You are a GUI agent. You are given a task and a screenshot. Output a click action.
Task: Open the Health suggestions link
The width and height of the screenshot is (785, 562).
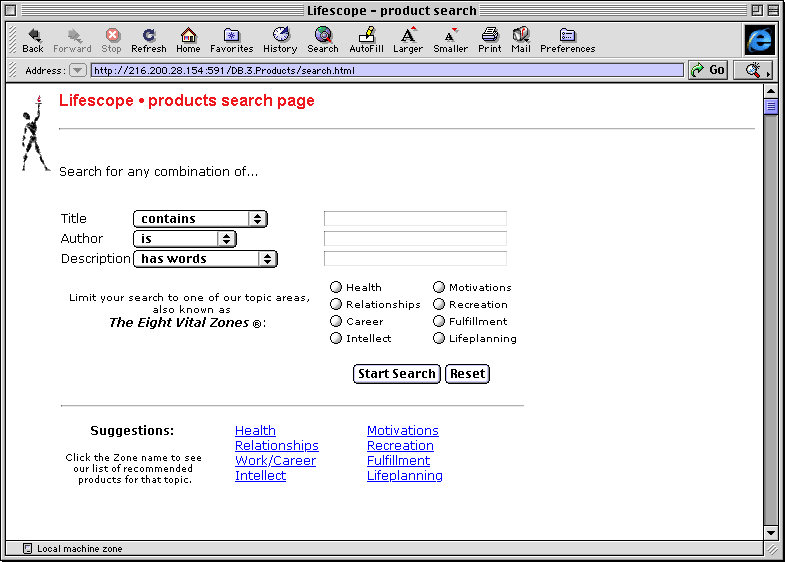click(x=255, y=430)
